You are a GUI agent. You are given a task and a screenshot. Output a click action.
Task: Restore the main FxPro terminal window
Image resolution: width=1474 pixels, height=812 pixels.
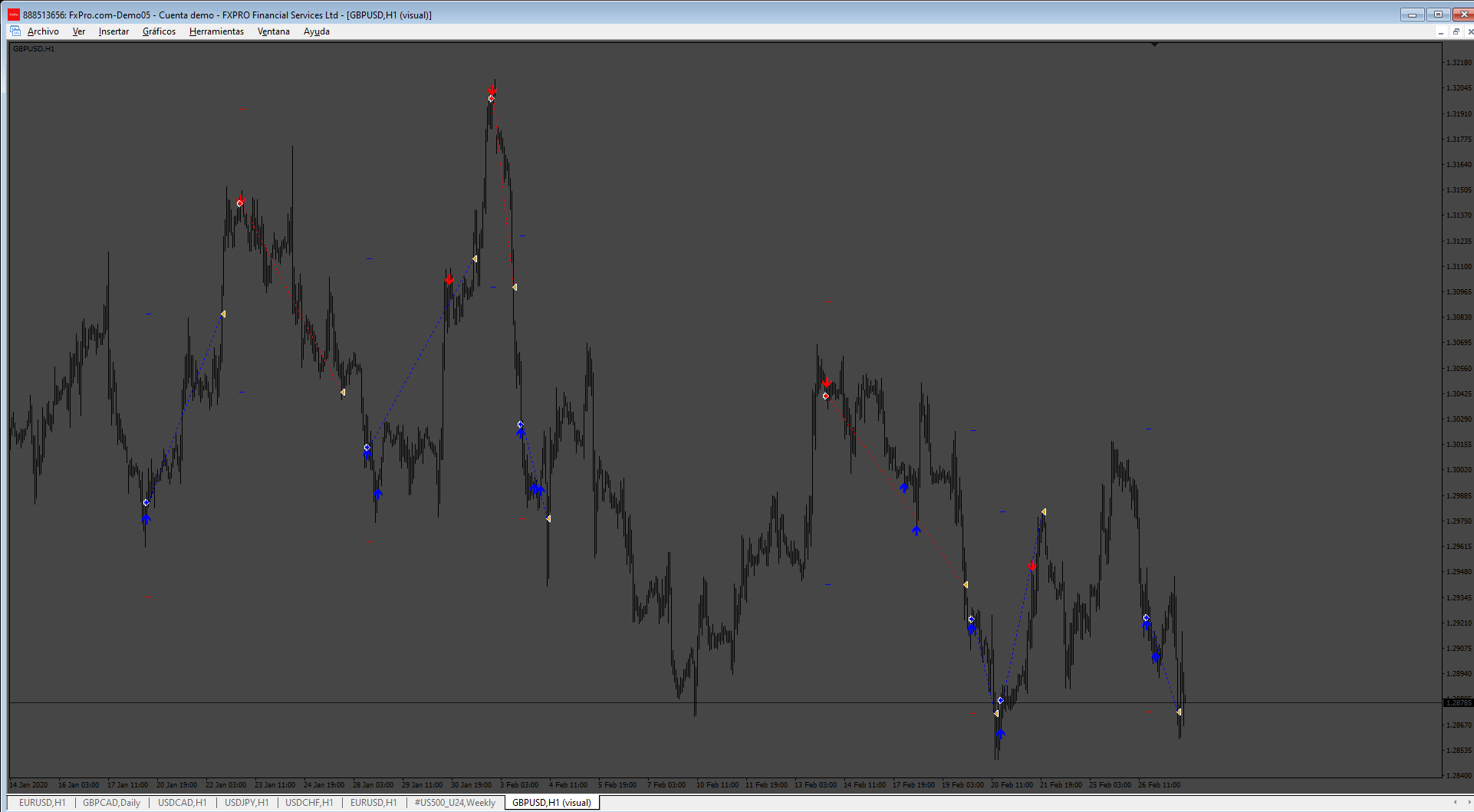pos(1438,15)
